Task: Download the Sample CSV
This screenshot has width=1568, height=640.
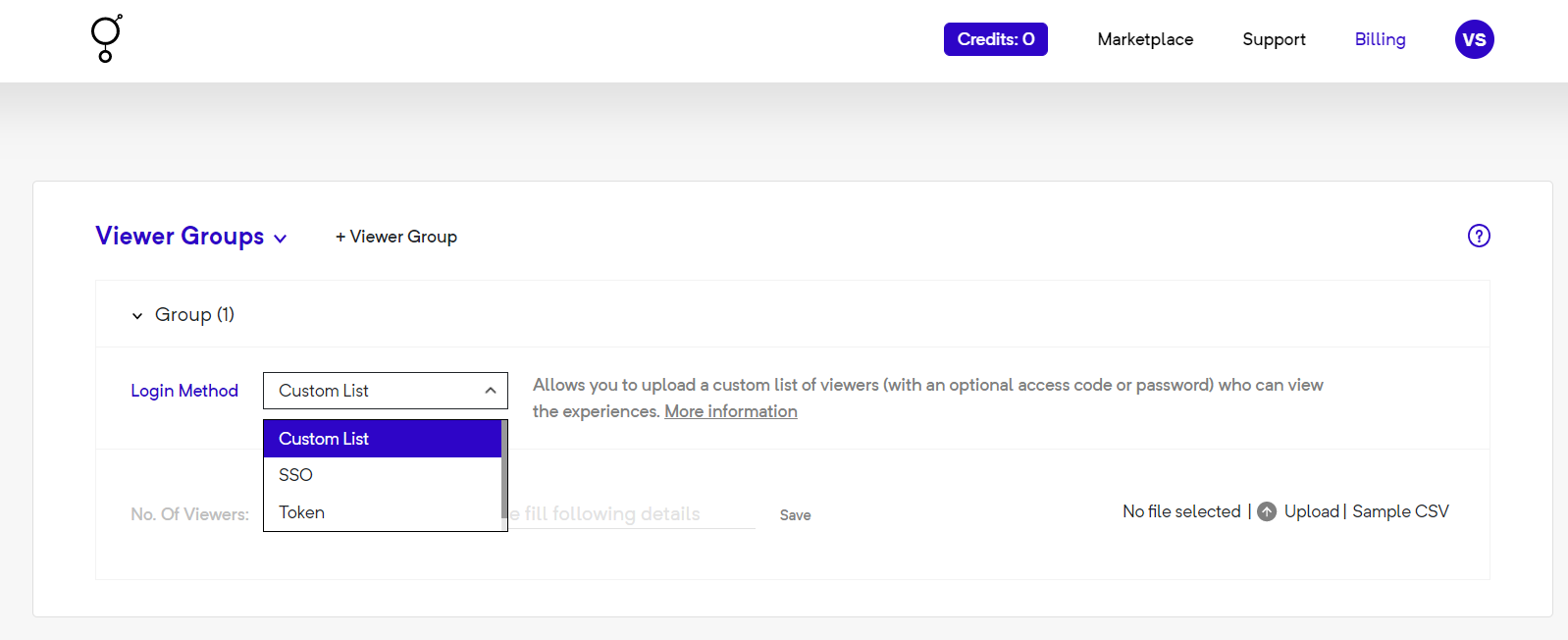Action: click(x=1400, y=511)
